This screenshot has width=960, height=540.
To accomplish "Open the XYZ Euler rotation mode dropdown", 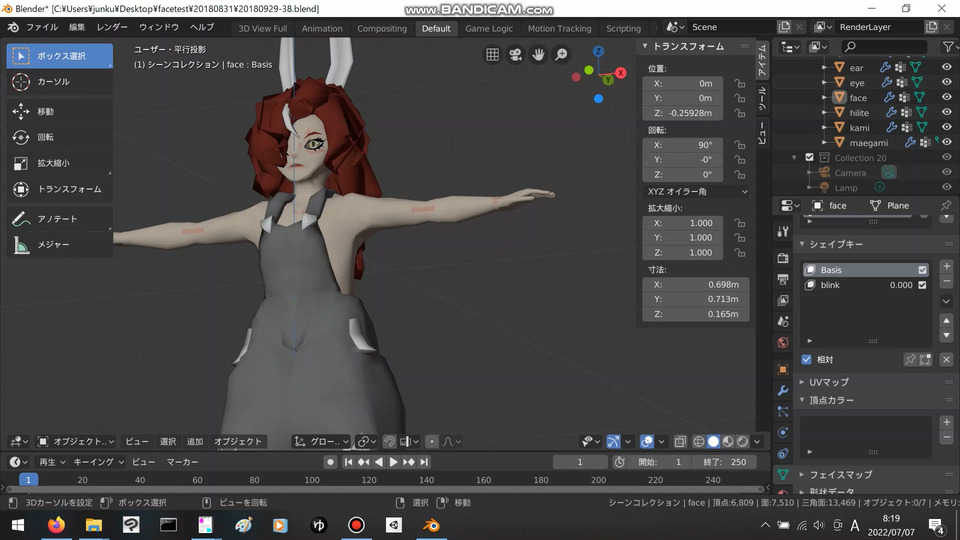I will click(696, 191).
